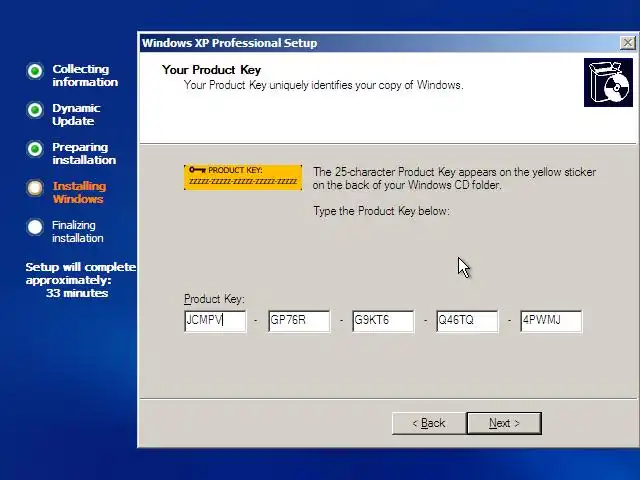
Task: Focus the fourth key field Q46TQ
Action: click(467, 321)
